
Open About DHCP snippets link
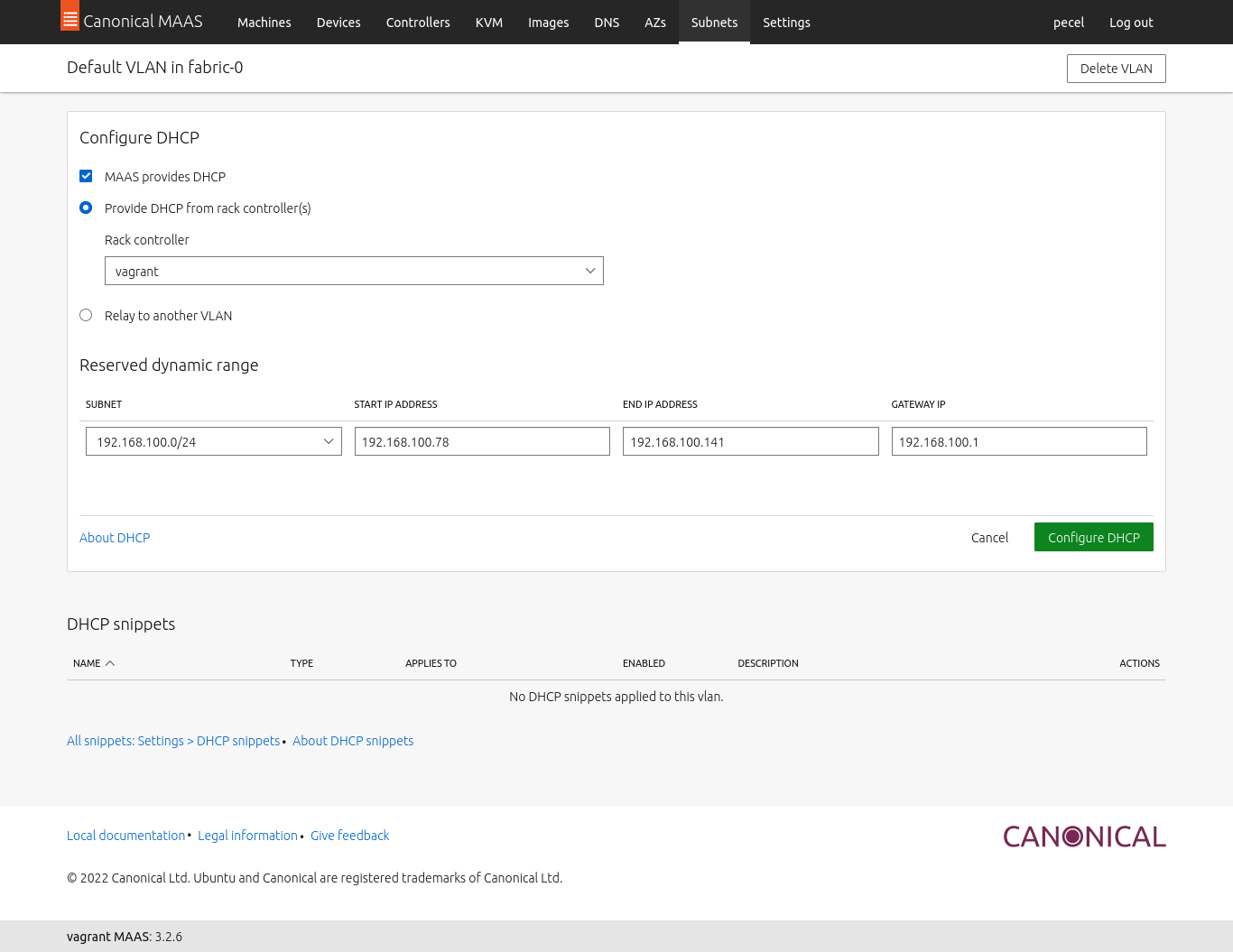click(353, 741)
